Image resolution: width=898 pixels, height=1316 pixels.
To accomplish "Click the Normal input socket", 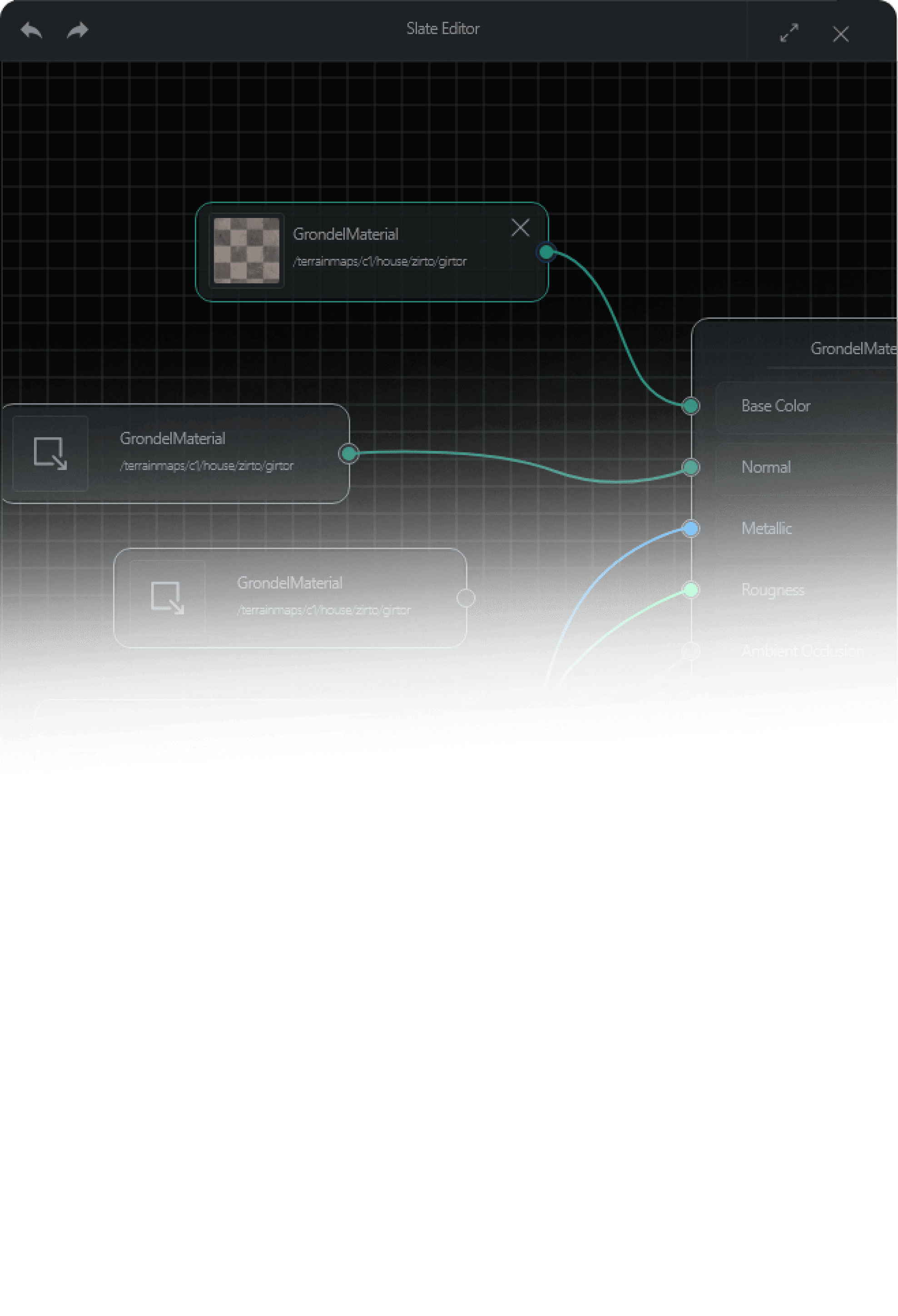I will click(x=690, y=467).
